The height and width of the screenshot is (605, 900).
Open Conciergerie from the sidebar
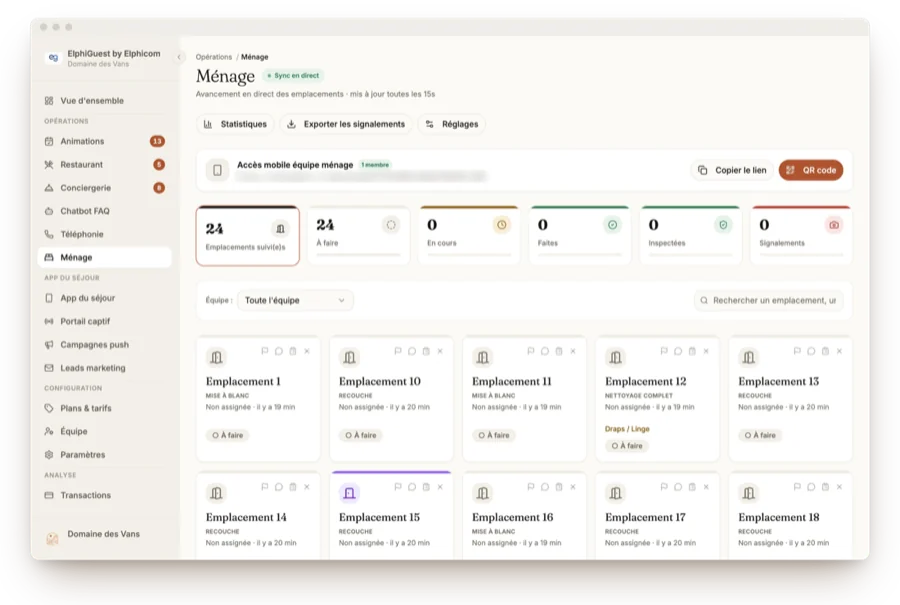click(104, 188)
